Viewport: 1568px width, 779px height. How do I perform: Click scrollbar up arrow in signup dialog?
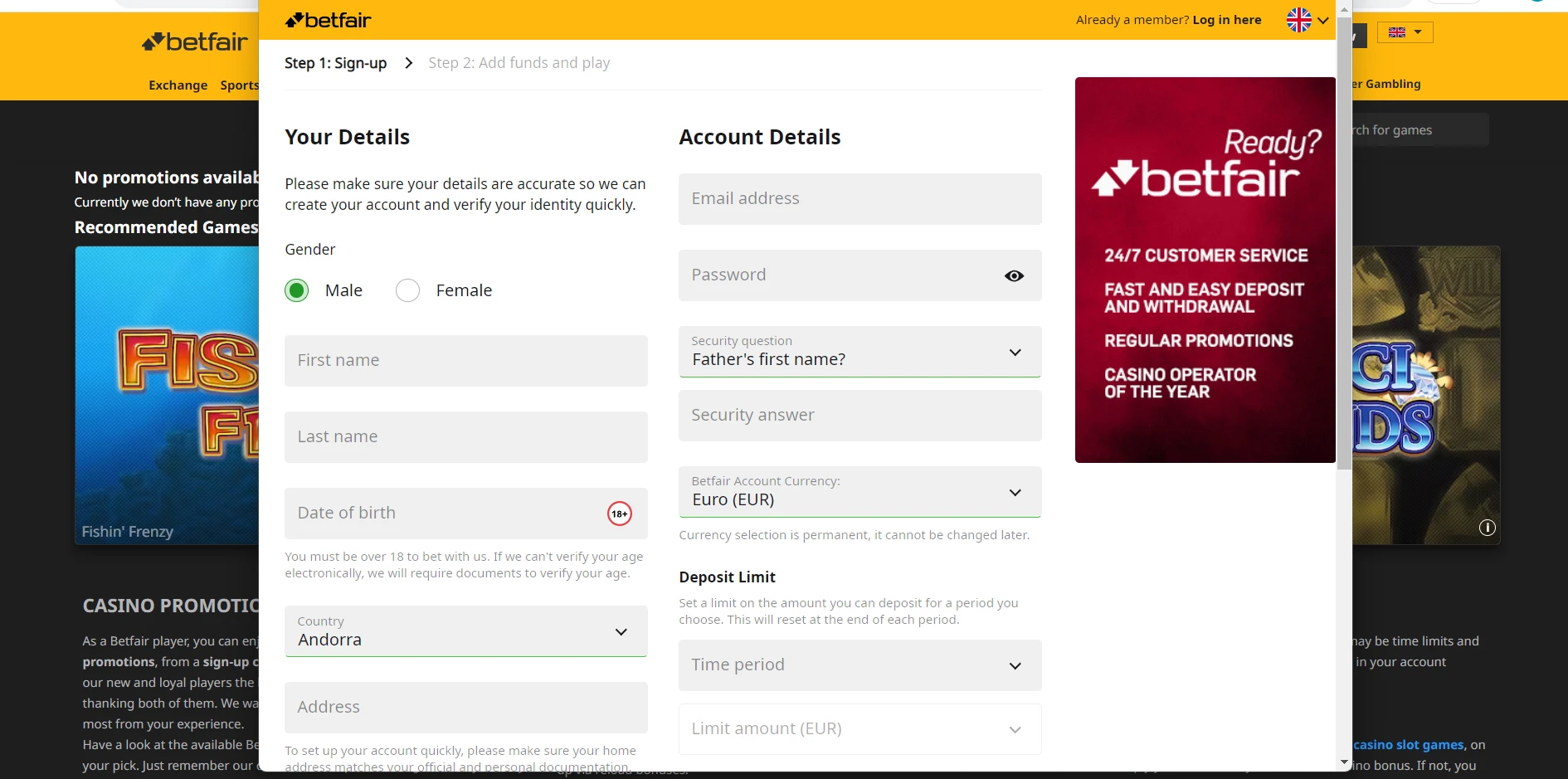pos(1344,9)
